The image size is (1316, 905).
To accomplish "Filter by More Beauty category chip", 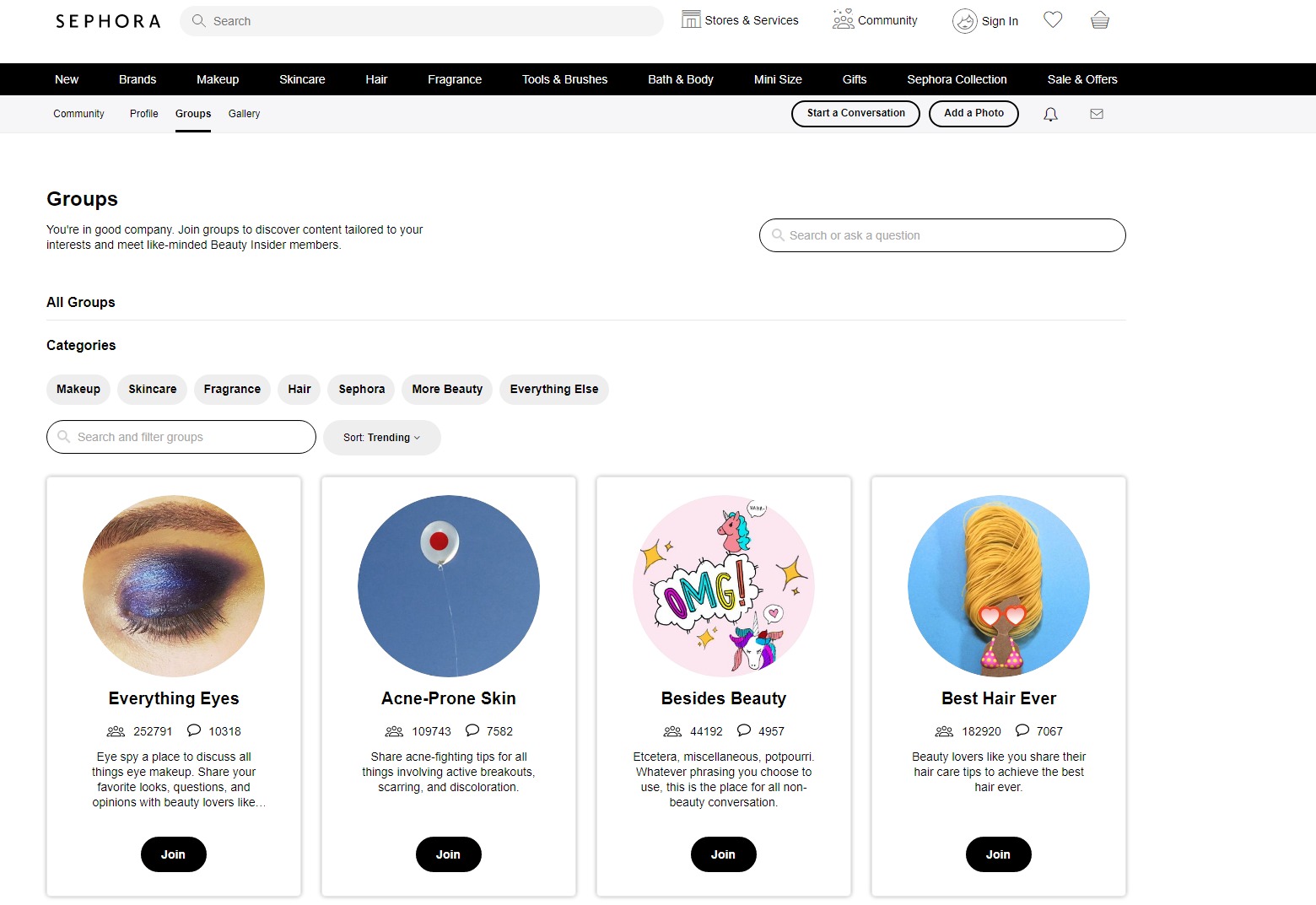I will click(447, 390).
